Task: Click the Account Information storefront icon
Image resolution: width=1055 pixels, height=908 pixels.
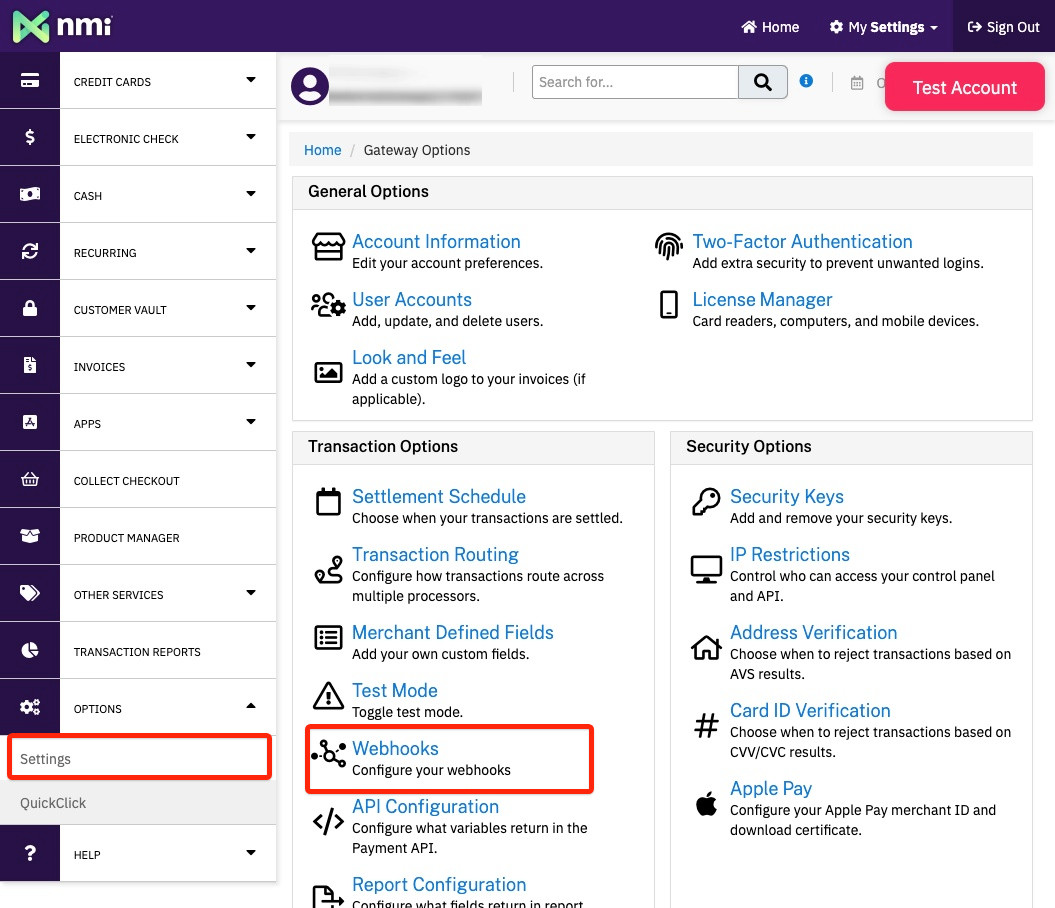Action: 328,246
